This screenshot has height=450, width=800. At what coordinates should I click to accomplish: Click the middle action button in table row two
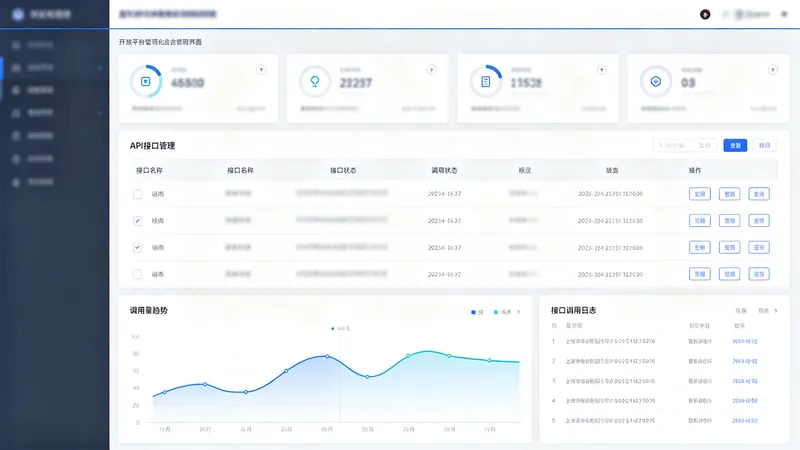730,220
